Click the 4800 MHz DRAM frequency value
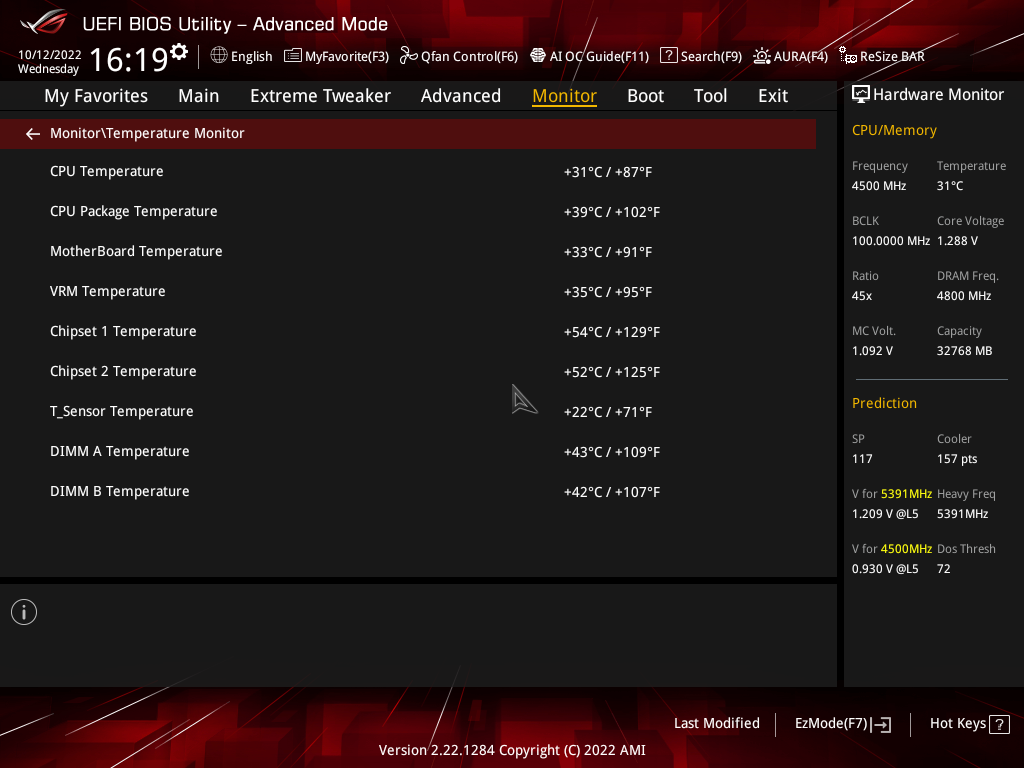Image resolution: width=1024 pixels, height=768 pixels. 964,296
